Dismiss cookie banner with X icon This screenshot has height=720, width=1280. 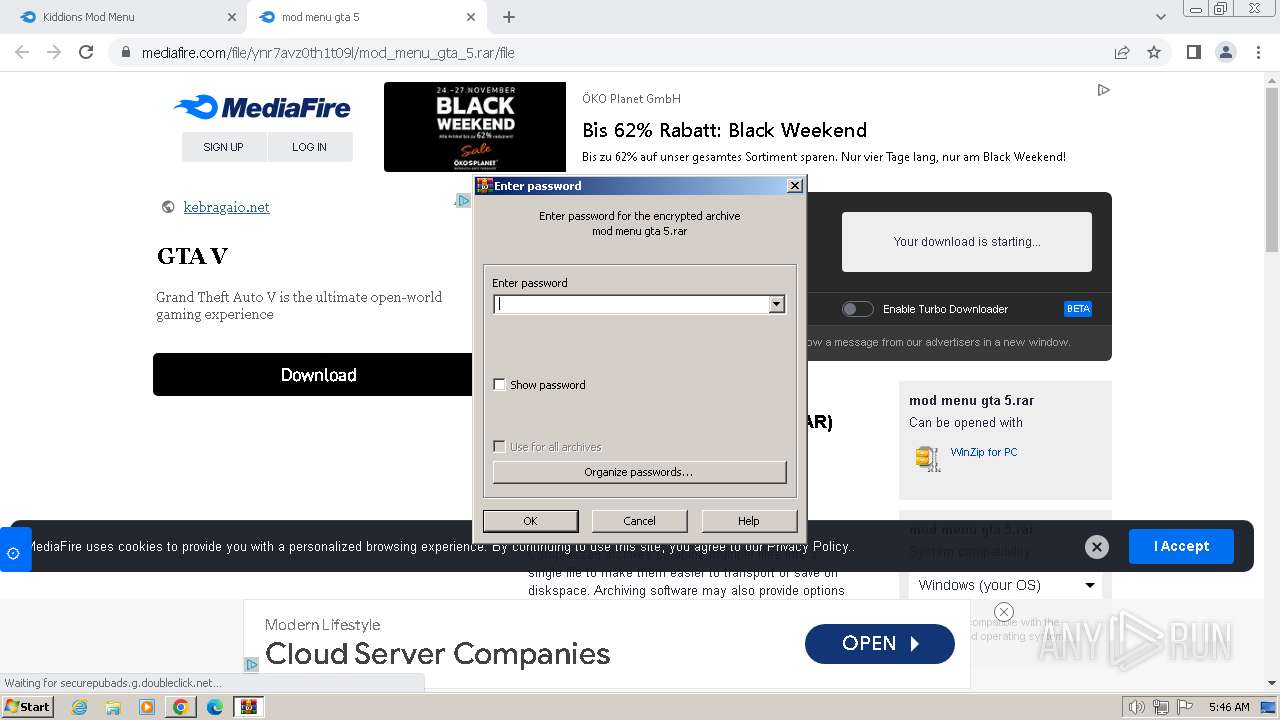point(1097,546)
